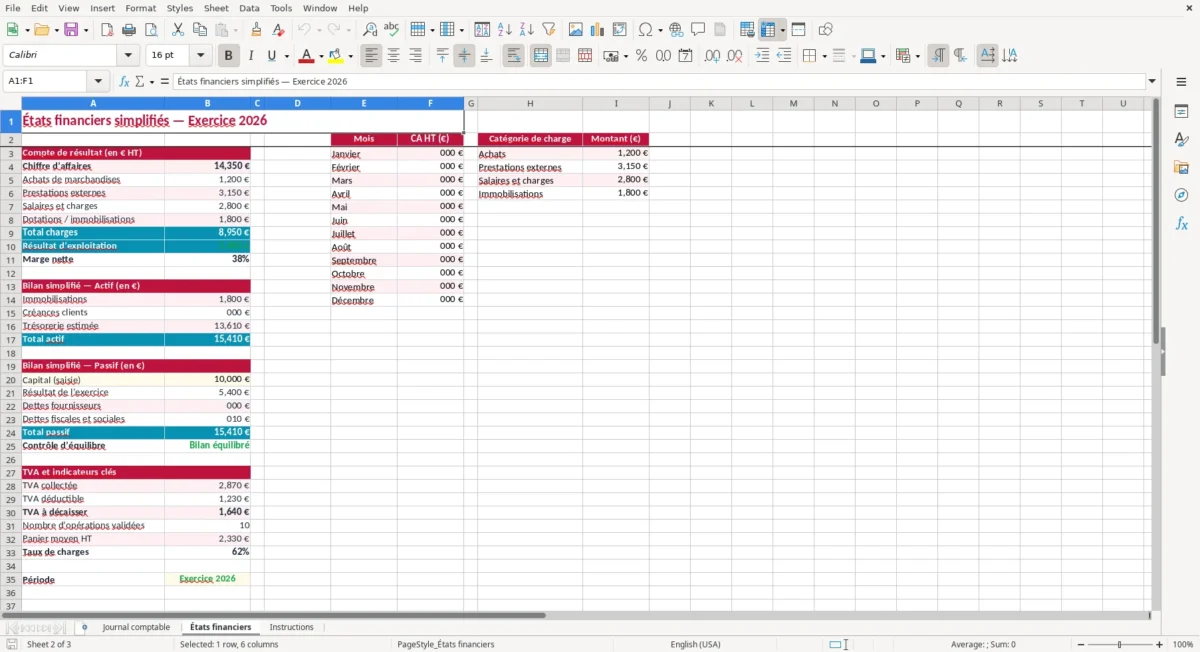Open Find & Replace icon
This screenshot has height=652, width=1200.
(370, 30)
